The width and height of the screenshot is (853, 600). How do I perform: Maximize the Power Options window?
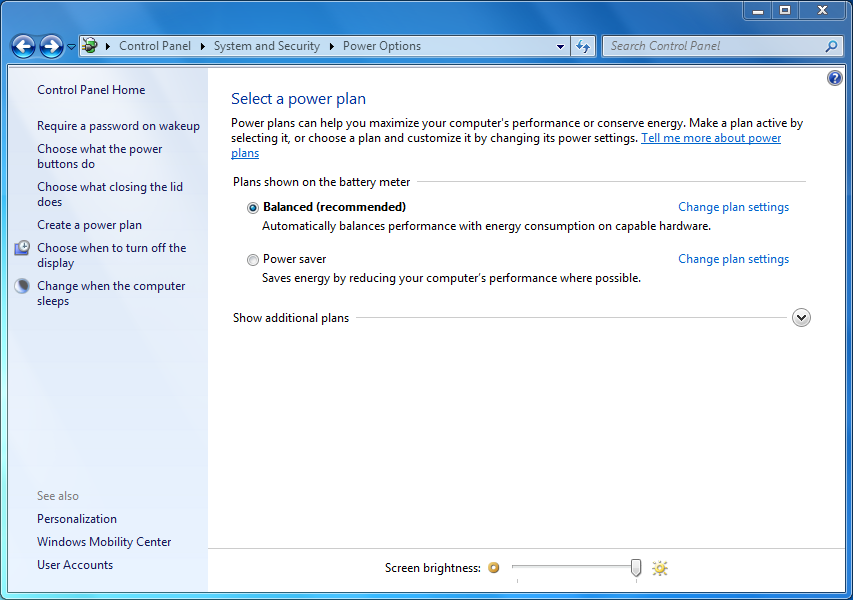click(785, 10)
